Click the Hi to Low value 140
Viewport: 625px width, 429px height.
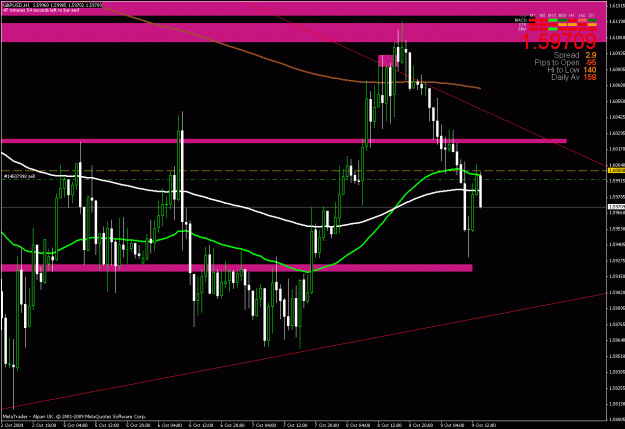click(590, 70)
